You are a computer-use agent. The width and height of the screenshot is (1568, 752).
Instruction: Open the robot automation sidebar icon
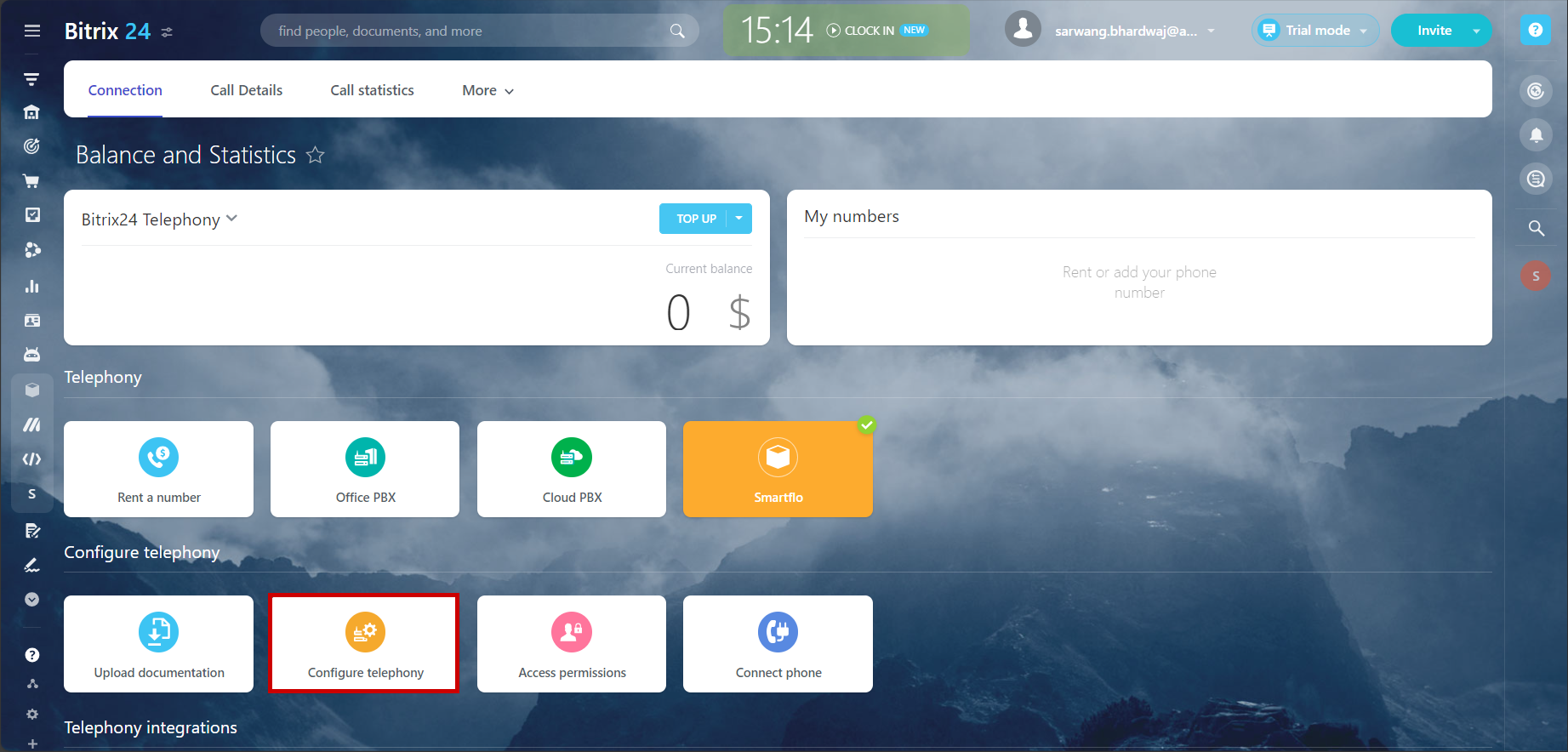pyautogui.click(x=31, y=355)
